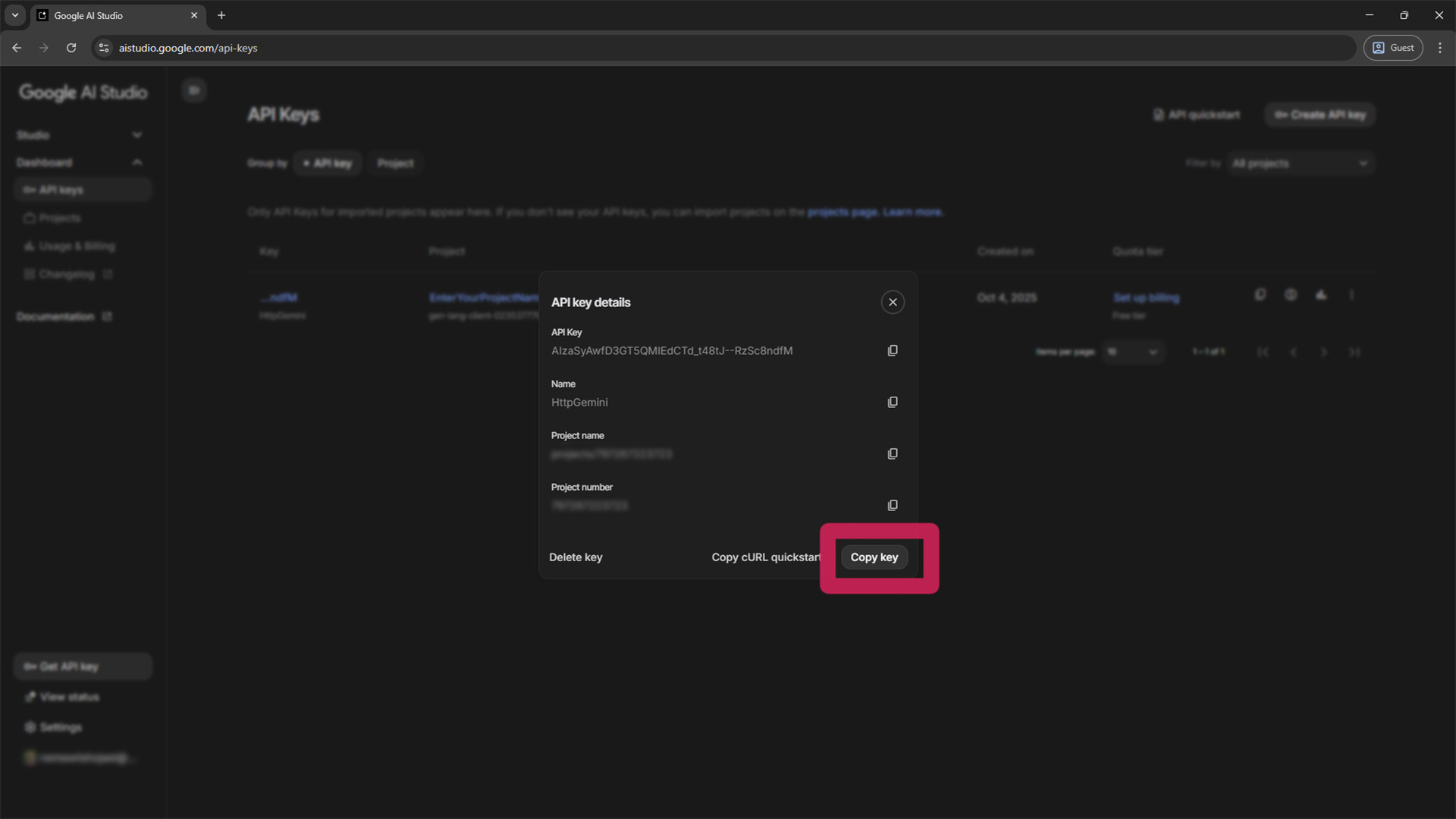Open the API quickstart link
This screenshot has width=1456, height=819.
(x=1197, y=115)
